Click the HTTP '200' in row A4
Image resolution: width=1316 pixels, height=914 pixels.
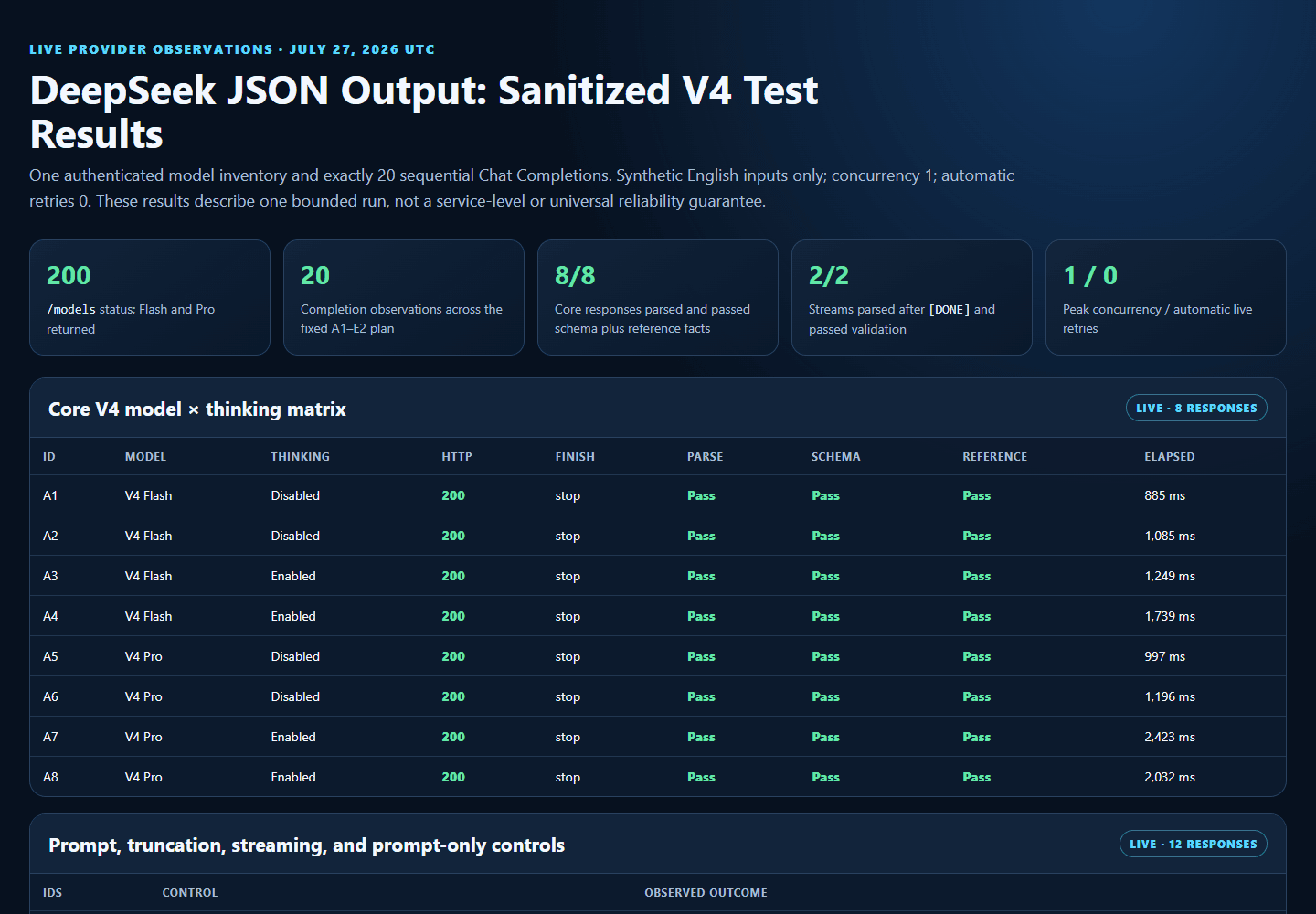click(453, 616)
